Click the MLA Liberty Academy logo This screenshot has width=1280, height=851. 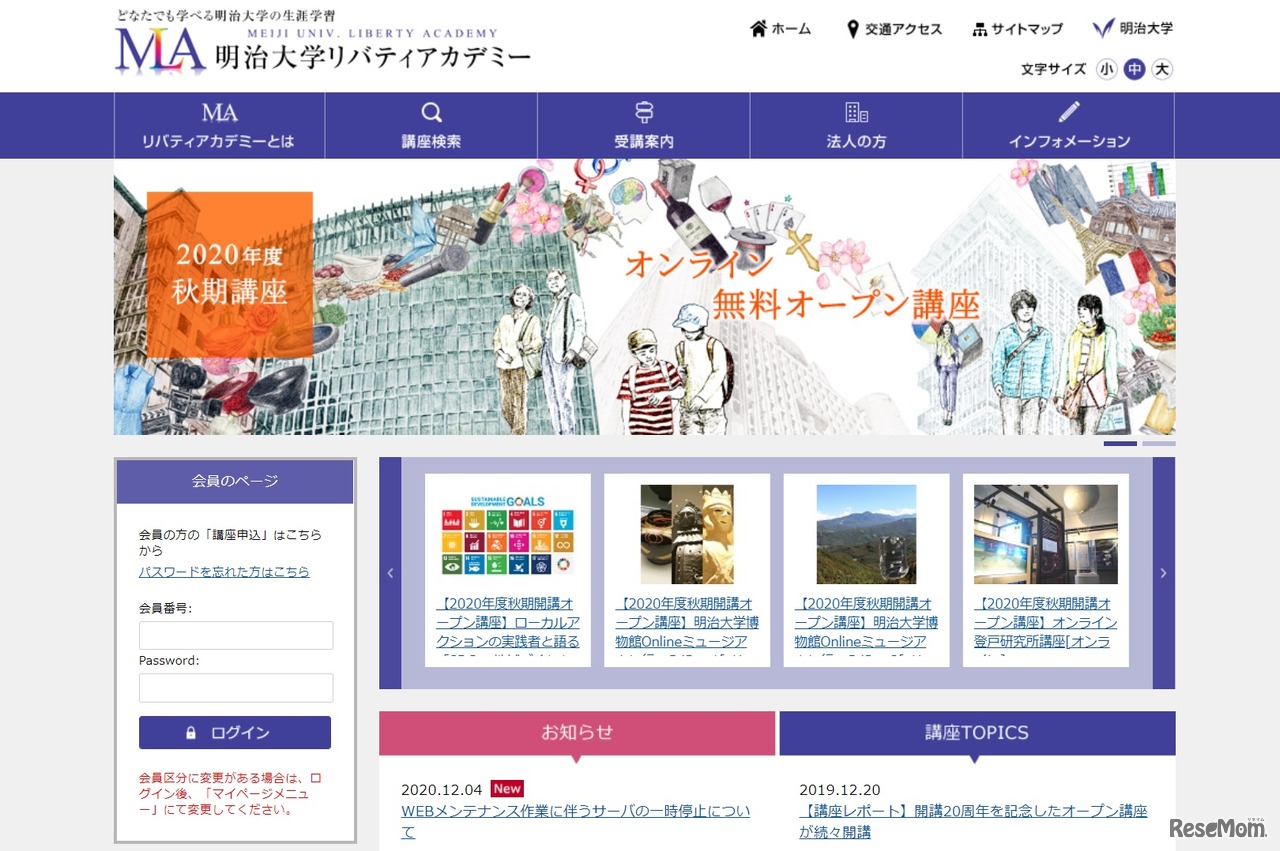click(x=323, y=50)
